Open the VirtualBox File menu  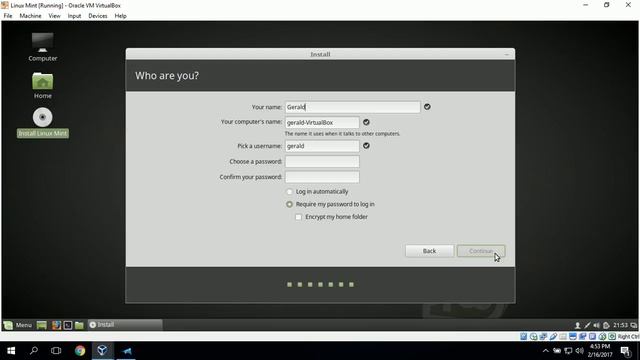[x=8, y=16]
